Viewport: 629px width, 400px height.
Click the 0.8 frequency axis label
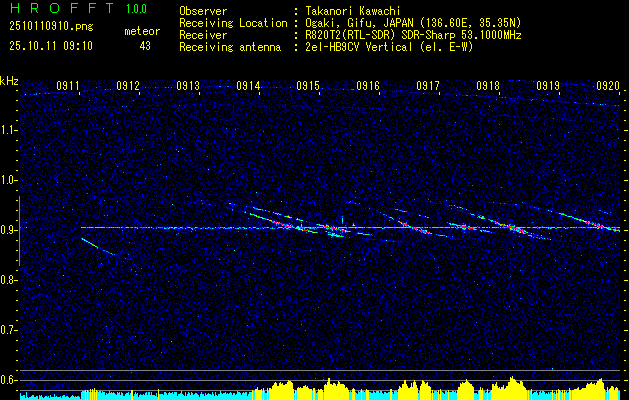(8, 280)
